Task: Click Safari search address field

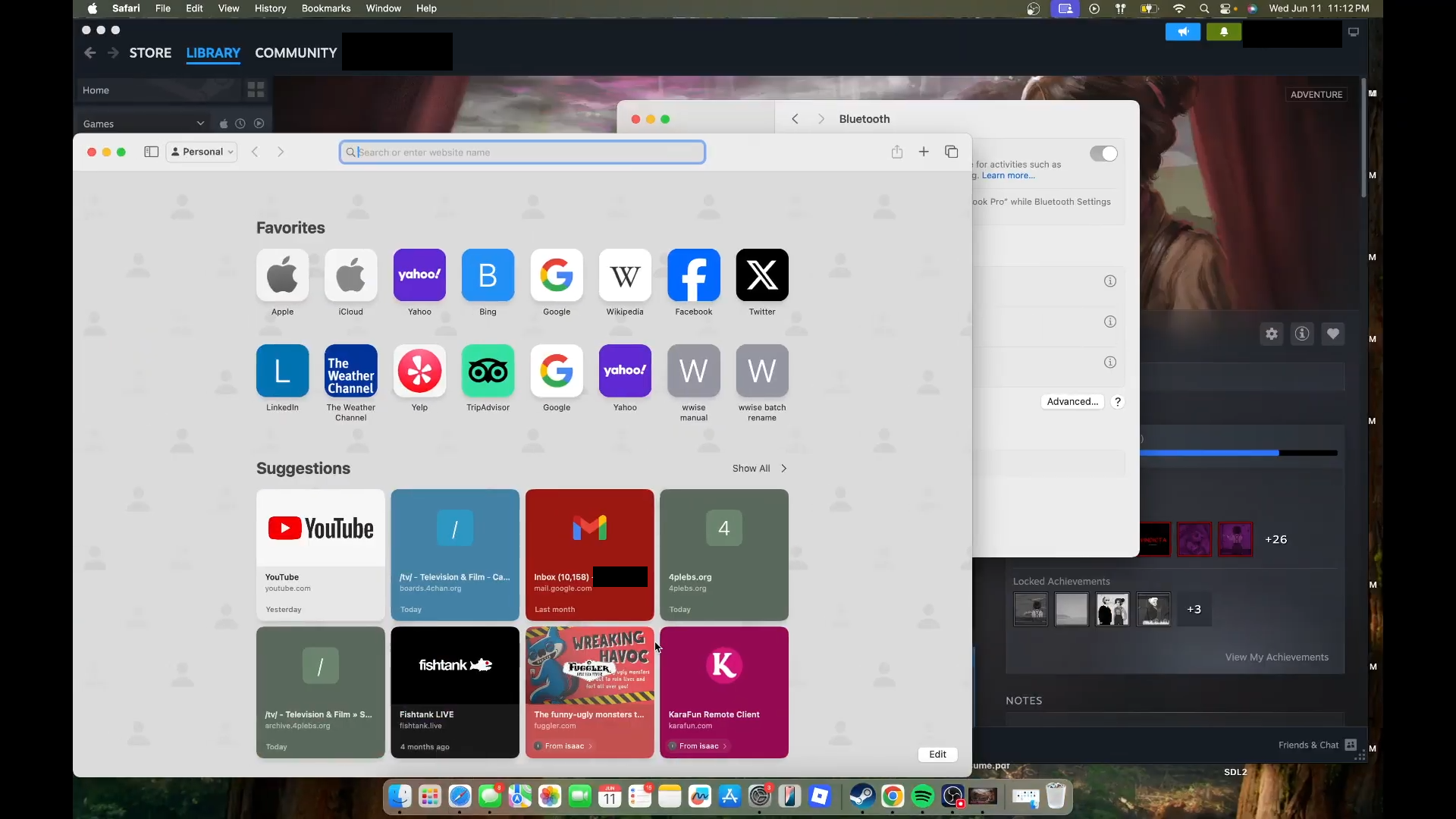Action: 522,152
